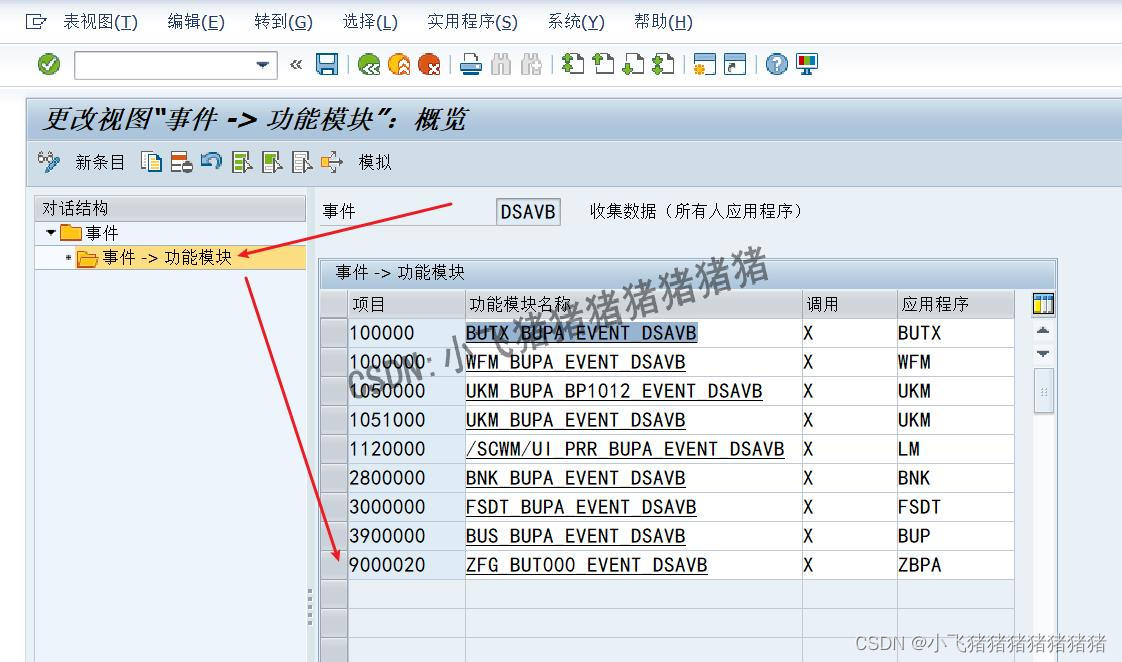Click the 功能模块名称 column header
The width and height of the screenshot is (1122, 662).
(x=634, y=304)
